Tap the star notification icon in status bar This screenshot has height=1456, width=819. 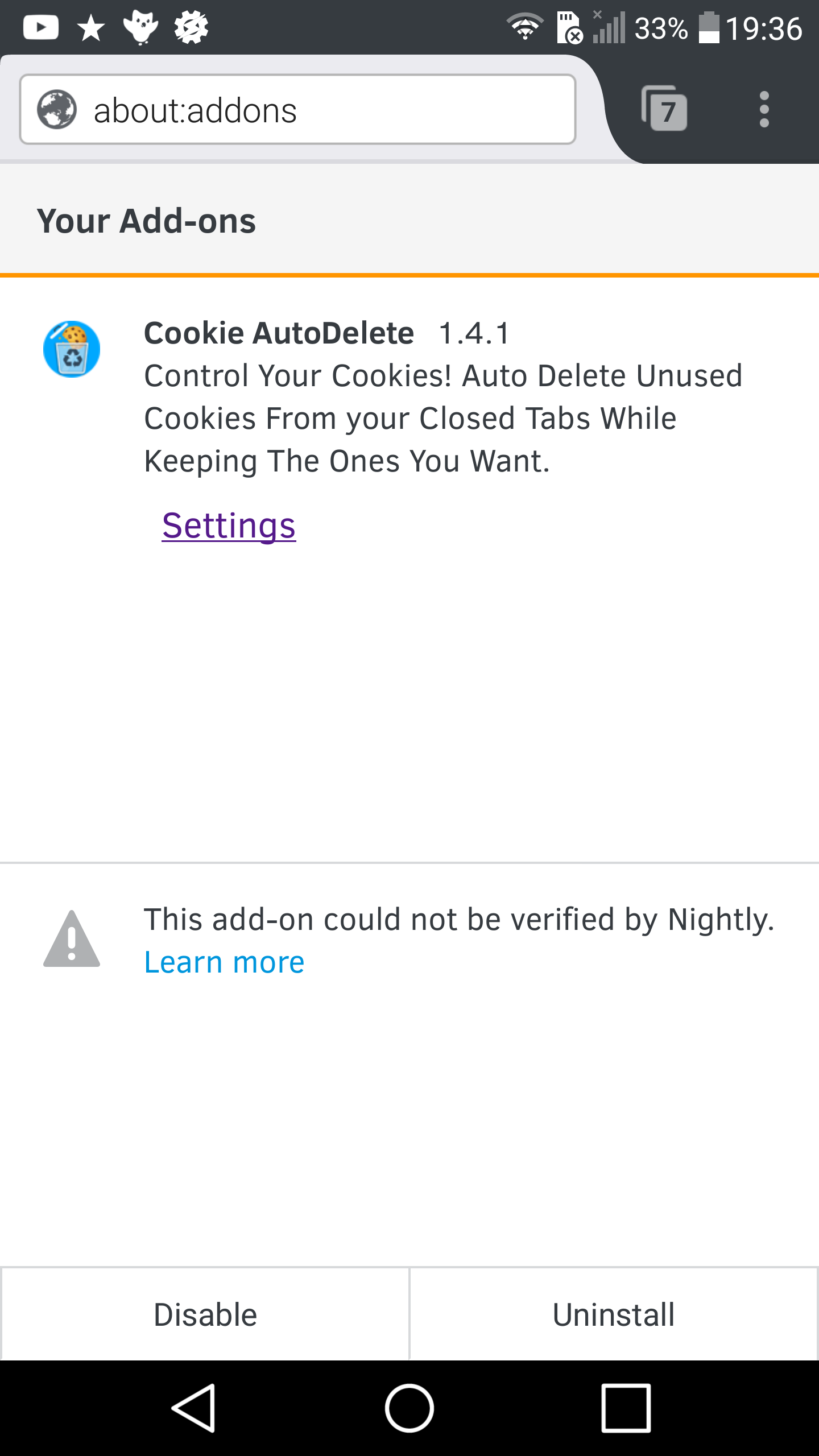coord(91,28)
